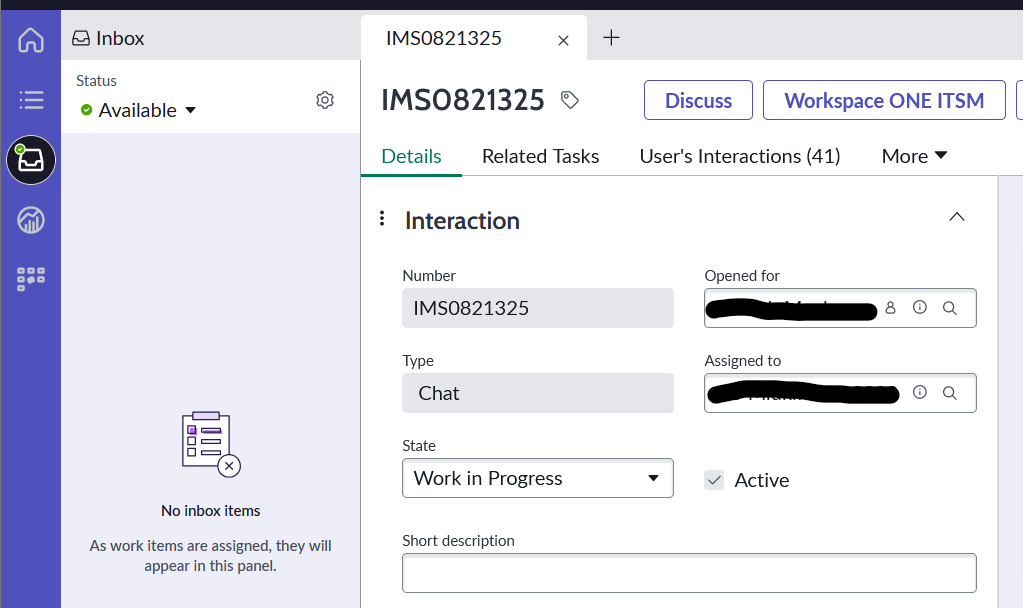Collapse the Interaction section

click(957, 217)
